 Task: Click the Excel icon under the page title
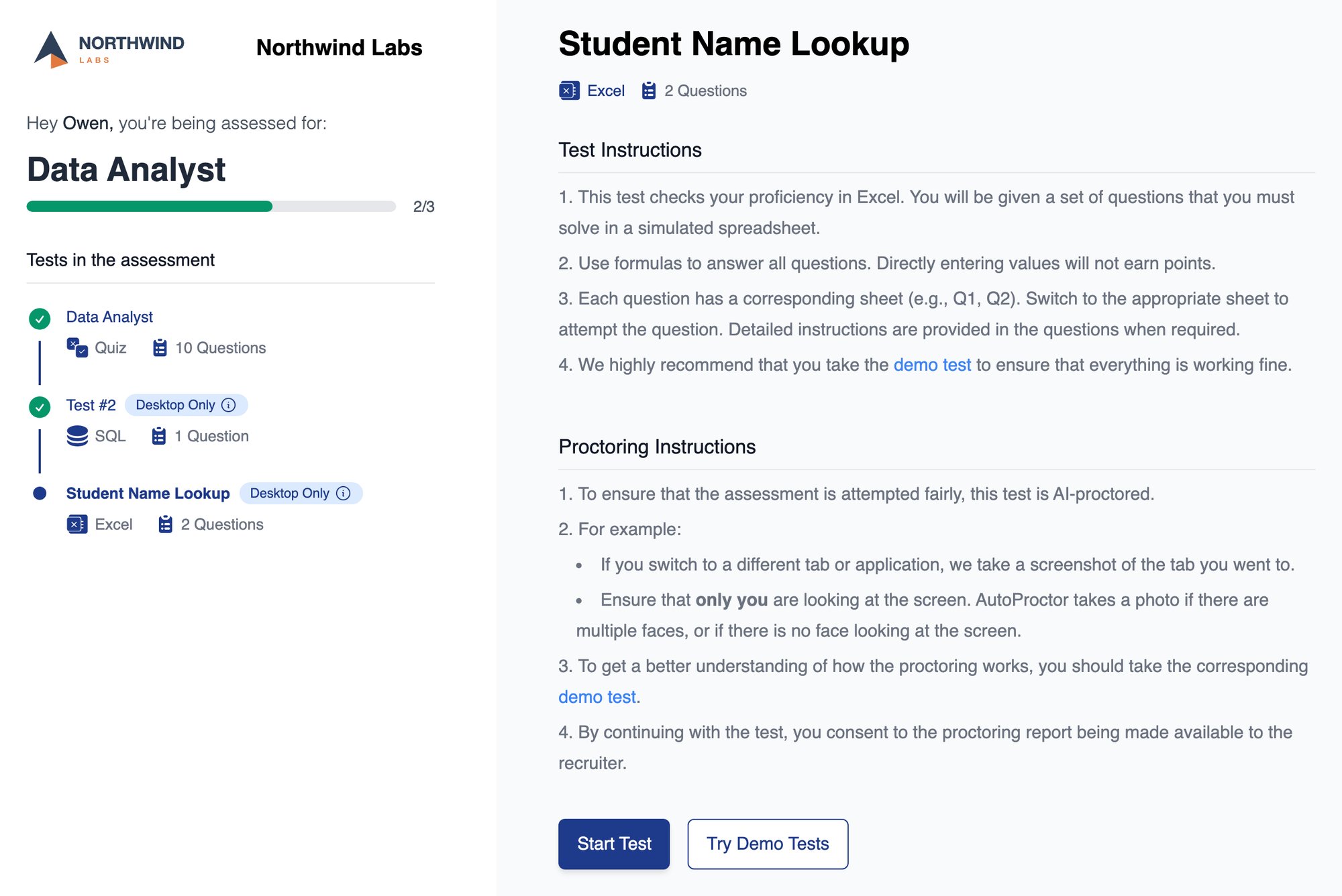pos(569,91)
